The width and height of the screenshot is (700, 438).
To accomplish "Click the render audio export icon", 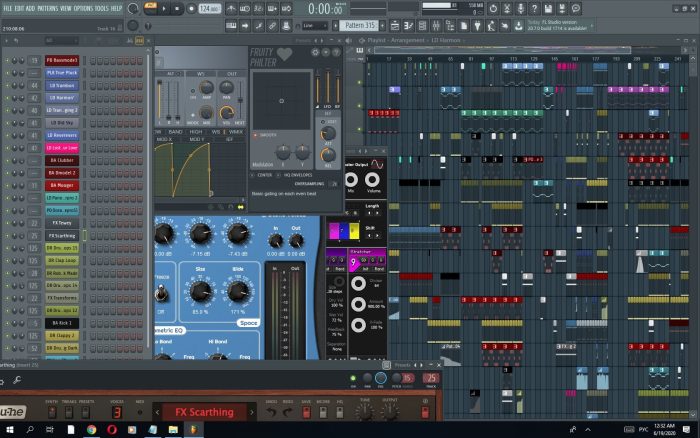I will (x=562, y=8).
